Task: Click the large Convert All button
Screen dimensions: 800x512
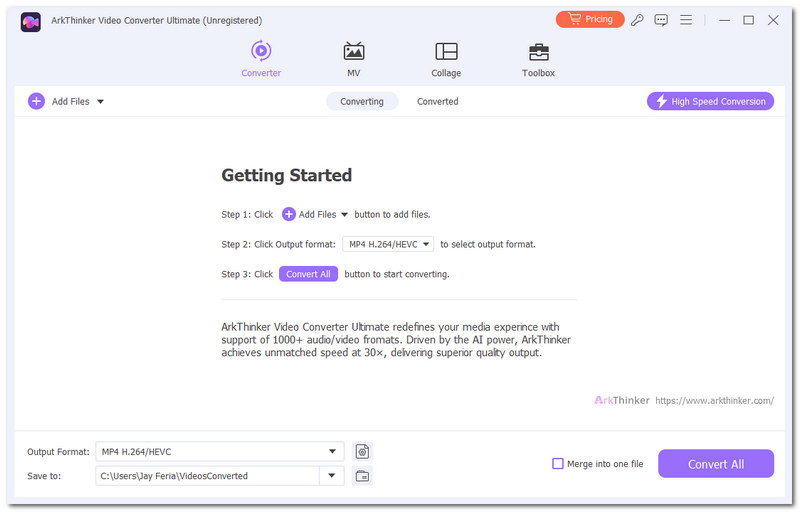Action: (716, 464)
